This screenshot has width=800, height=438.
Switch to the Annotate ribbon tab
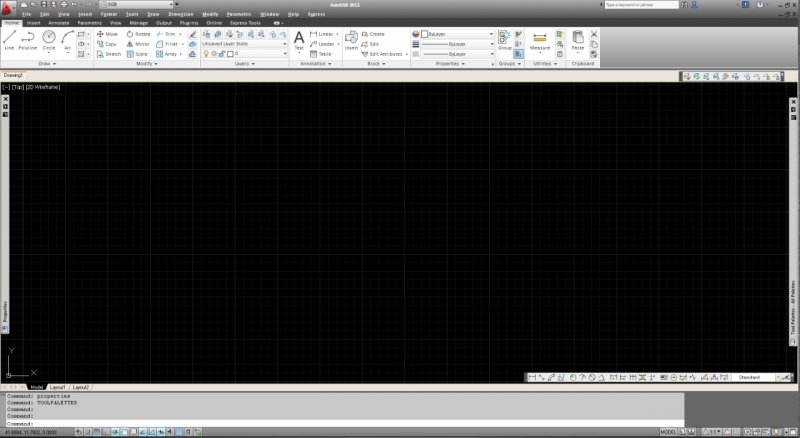point(59,23)
